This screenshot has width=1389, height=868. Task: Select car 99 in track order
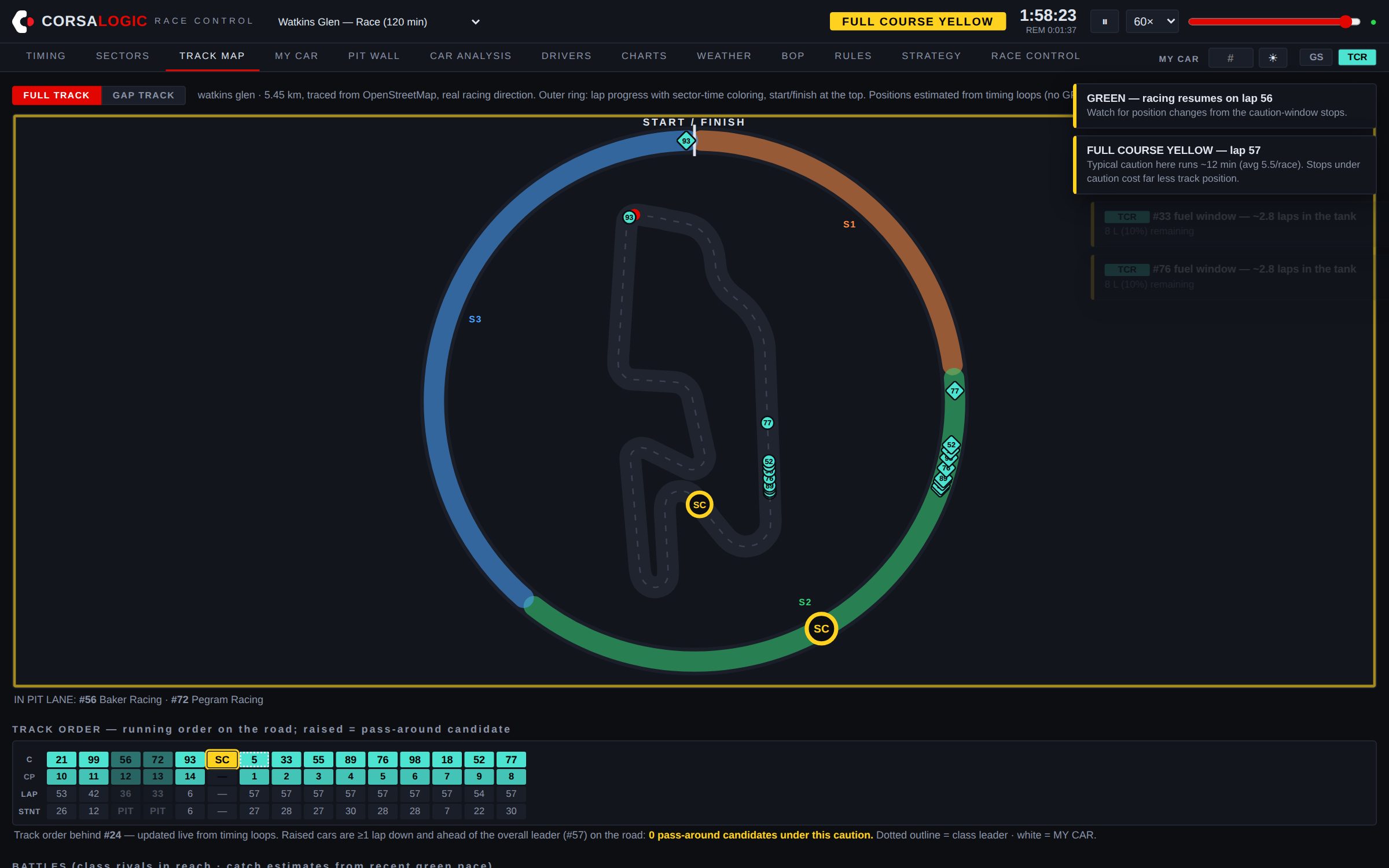tap(93, 759)
